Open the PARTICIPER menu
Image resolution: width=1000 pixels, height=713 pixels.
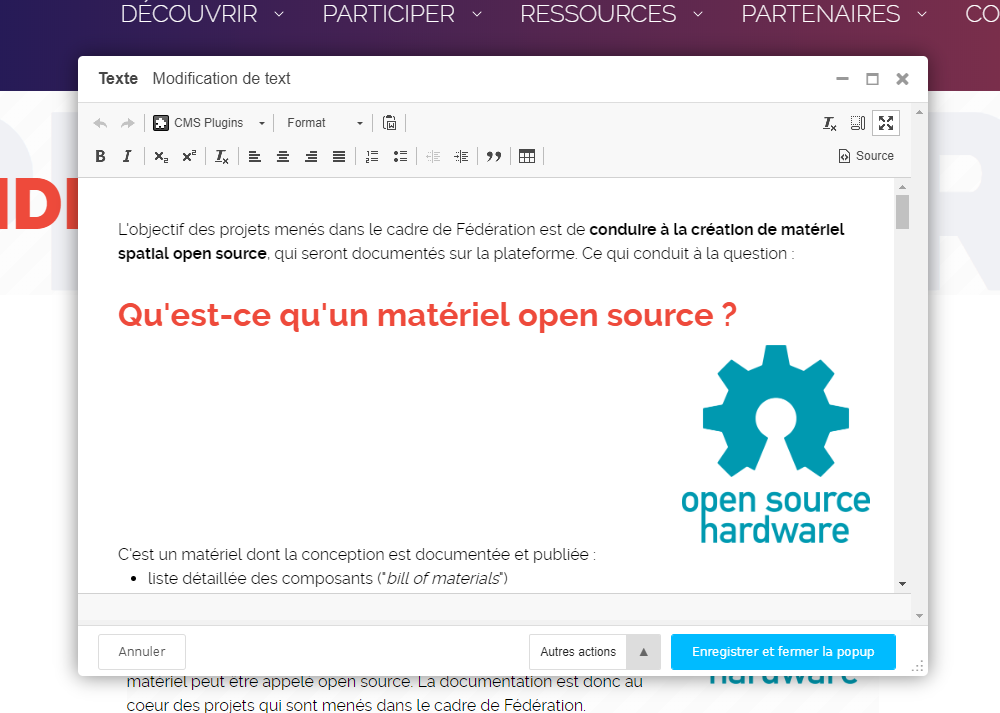point(402,14)
